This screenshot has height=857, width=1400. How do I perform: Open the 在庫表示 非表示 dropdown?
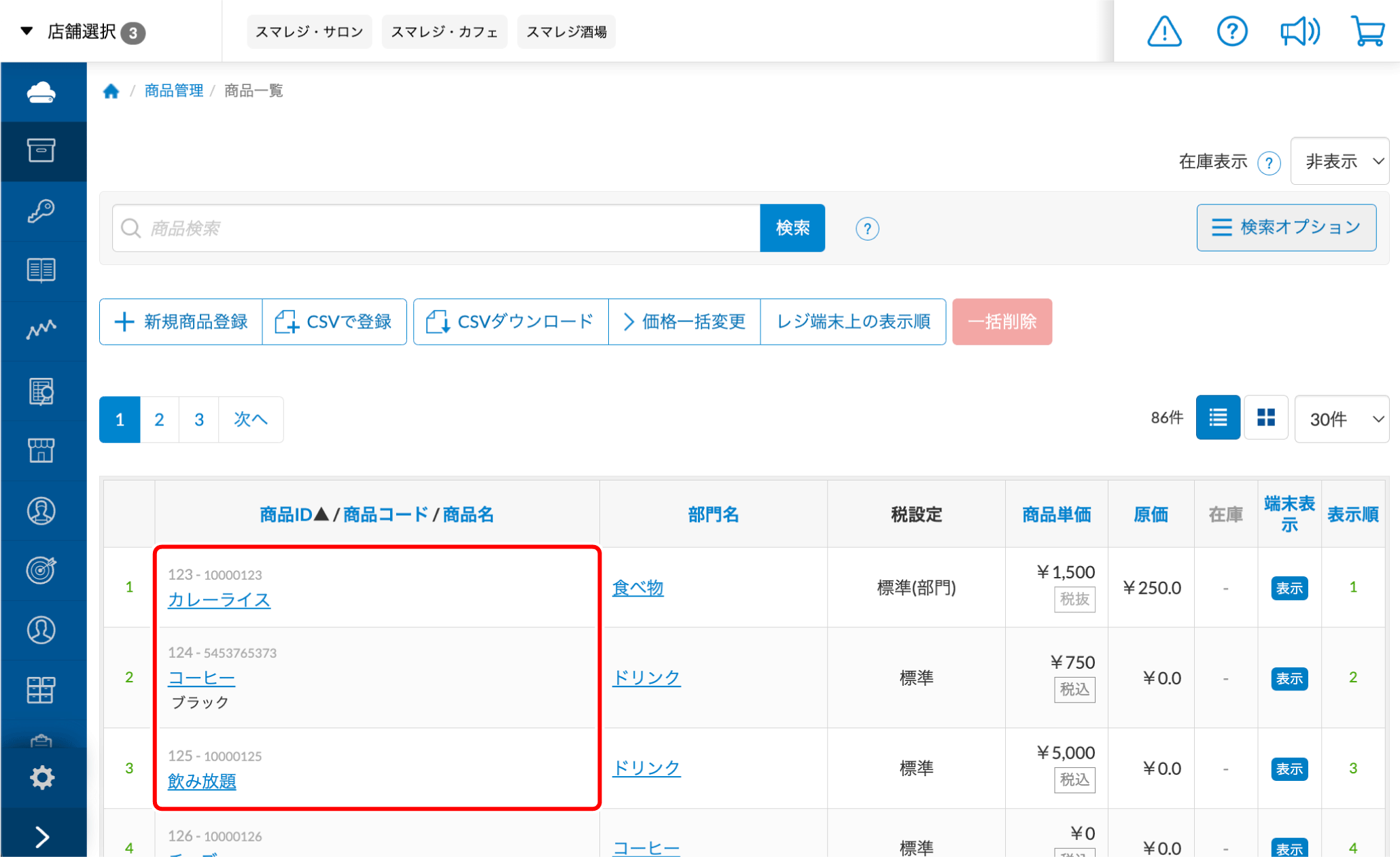coord(1340,162)
